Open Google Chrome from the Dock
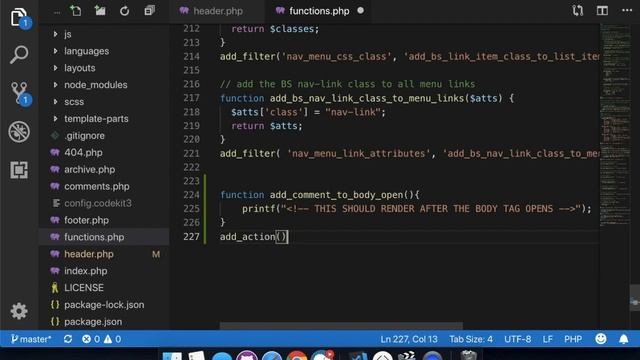640x360 pixels. [297, 355]
